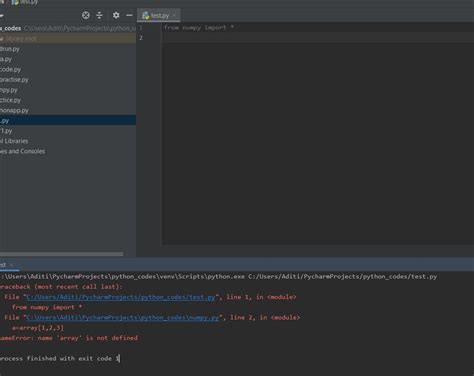Click the Project panel horizontal scrollbar

click(x=62, y=254)
